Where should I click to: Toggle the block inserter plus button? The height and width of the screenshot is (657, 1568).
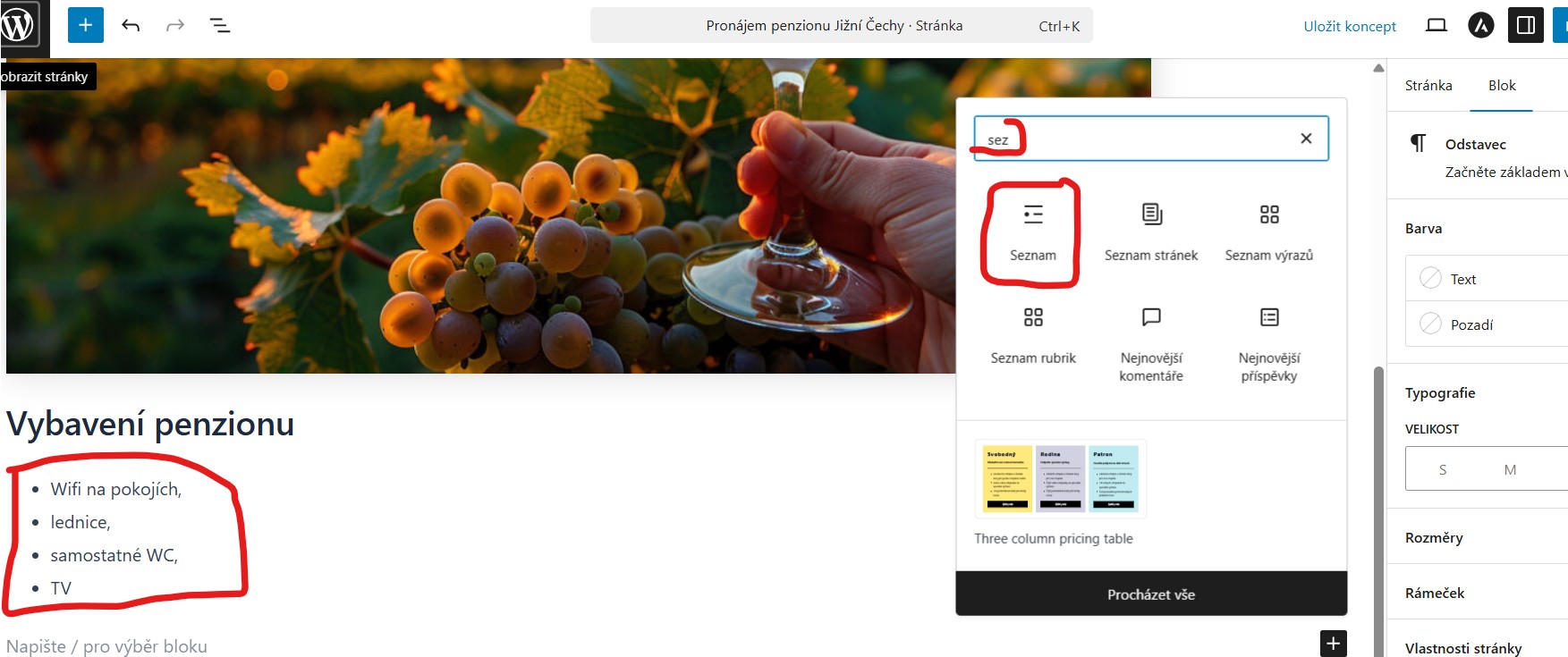pos(86,25)
